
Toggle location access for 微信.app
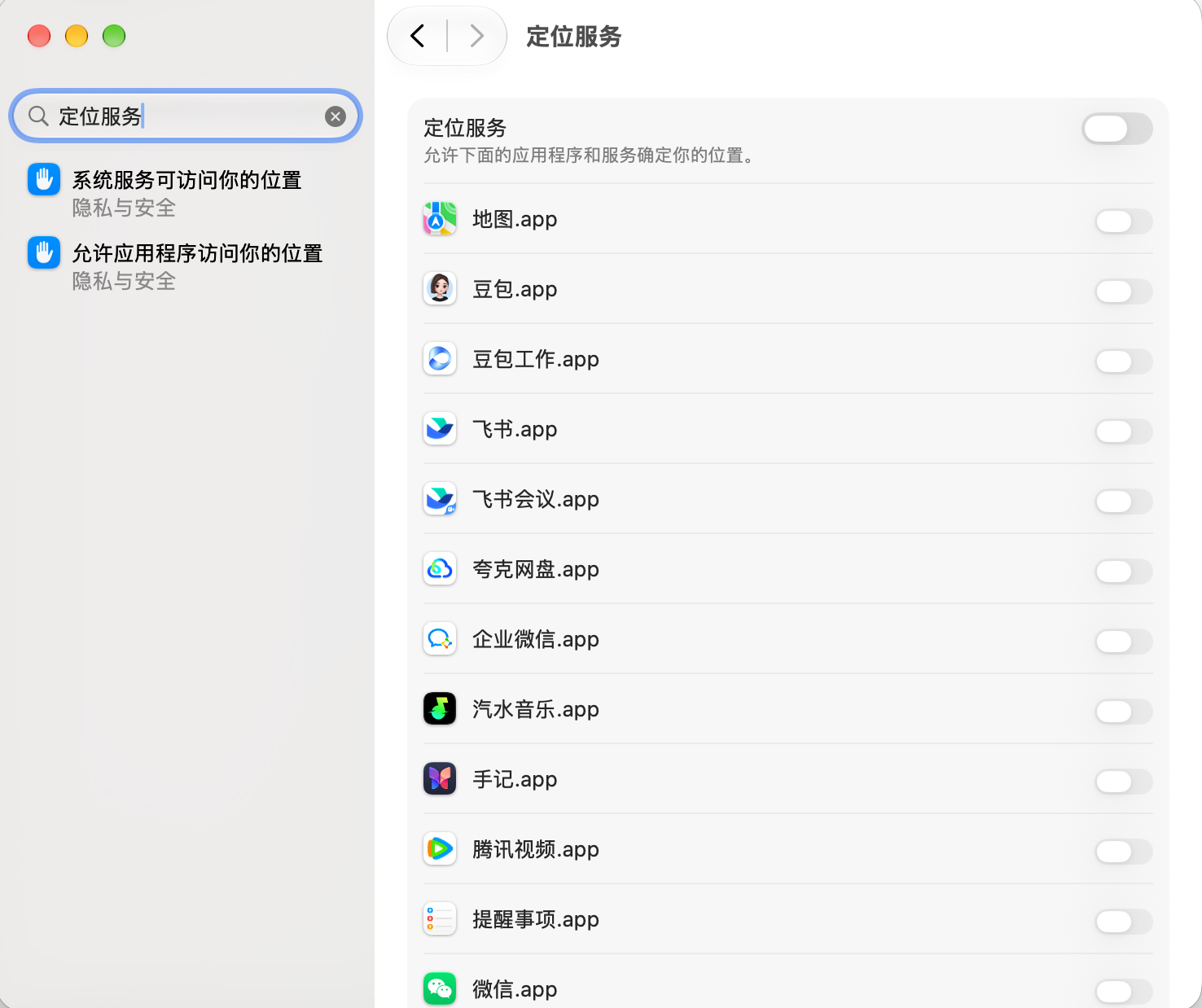tap(1124, 992)
